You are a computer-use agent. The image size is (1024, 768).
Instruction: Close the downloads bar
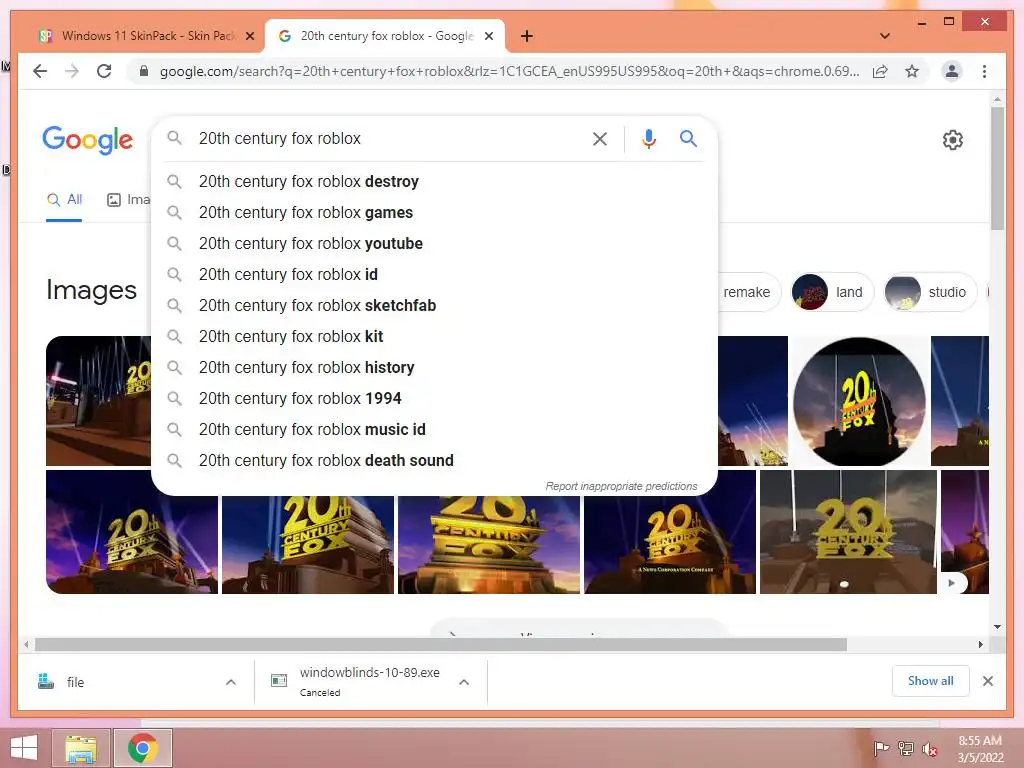coord(987,681)
